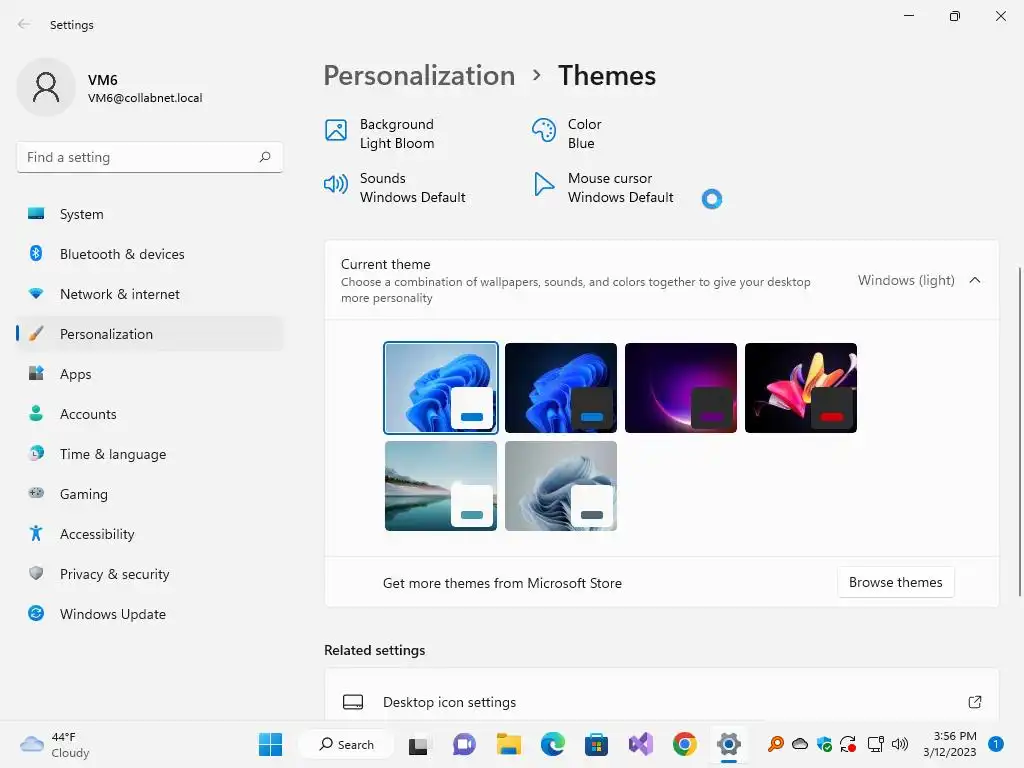Screen dimensions: 1024x768
Task: Click the Color palette icon
Action: [x=543, y=130]
